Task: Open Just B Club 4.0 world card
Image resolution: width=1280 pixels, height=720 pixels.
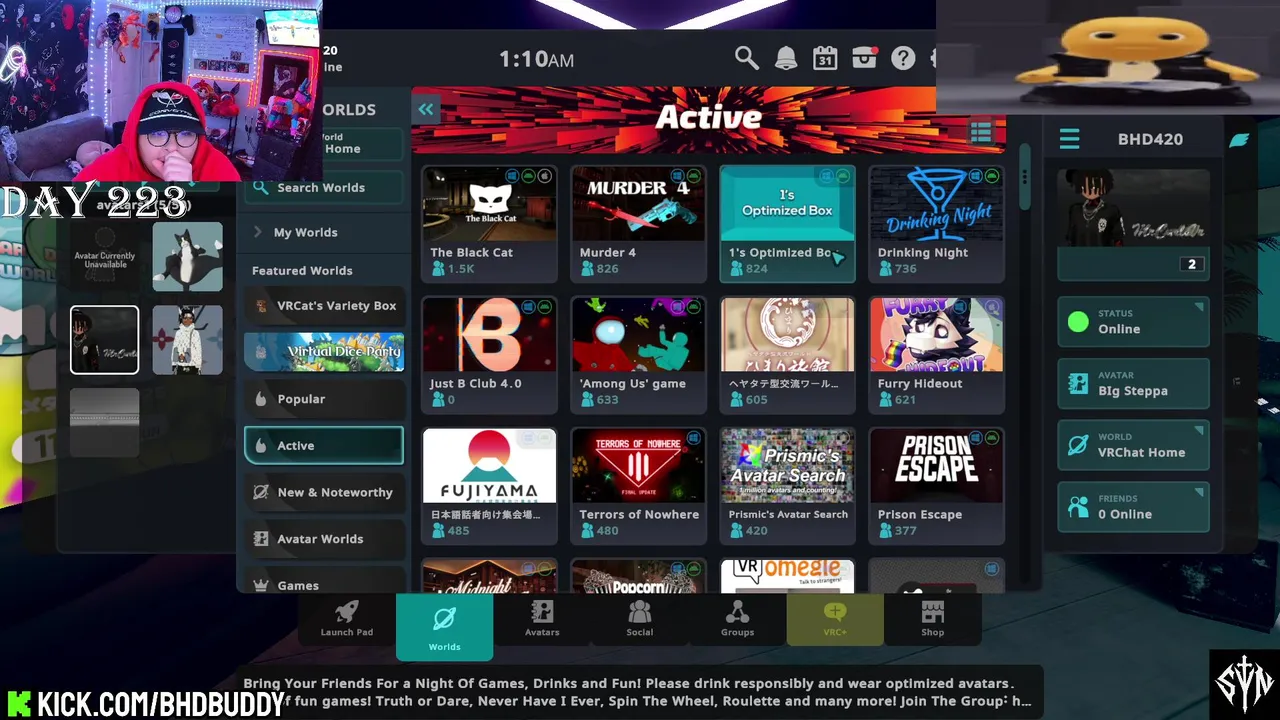Action: tap(489, 354)
